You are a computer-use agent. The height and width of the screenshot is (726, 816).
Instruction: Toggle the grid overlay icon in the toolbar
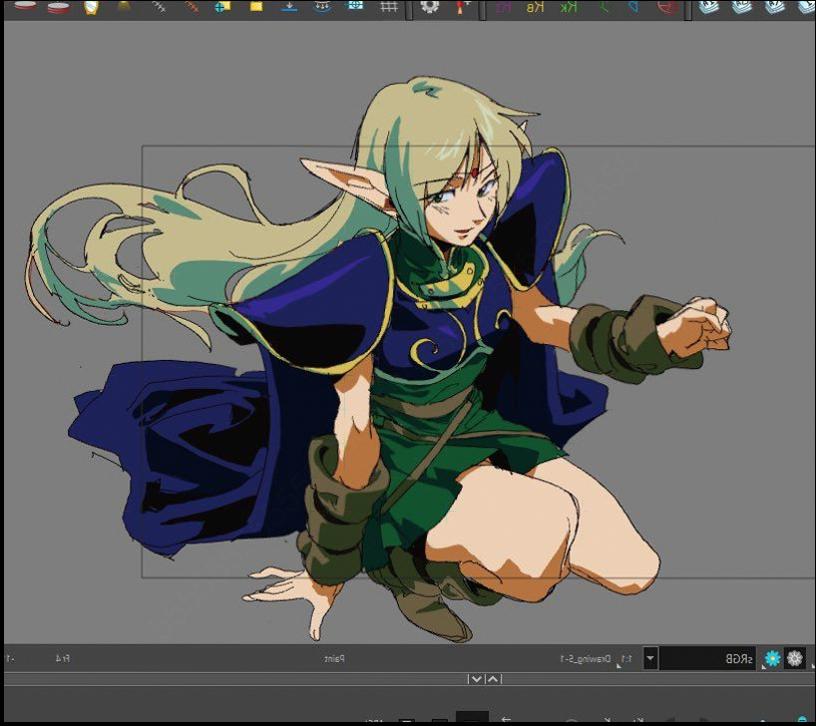pos(390,6)
